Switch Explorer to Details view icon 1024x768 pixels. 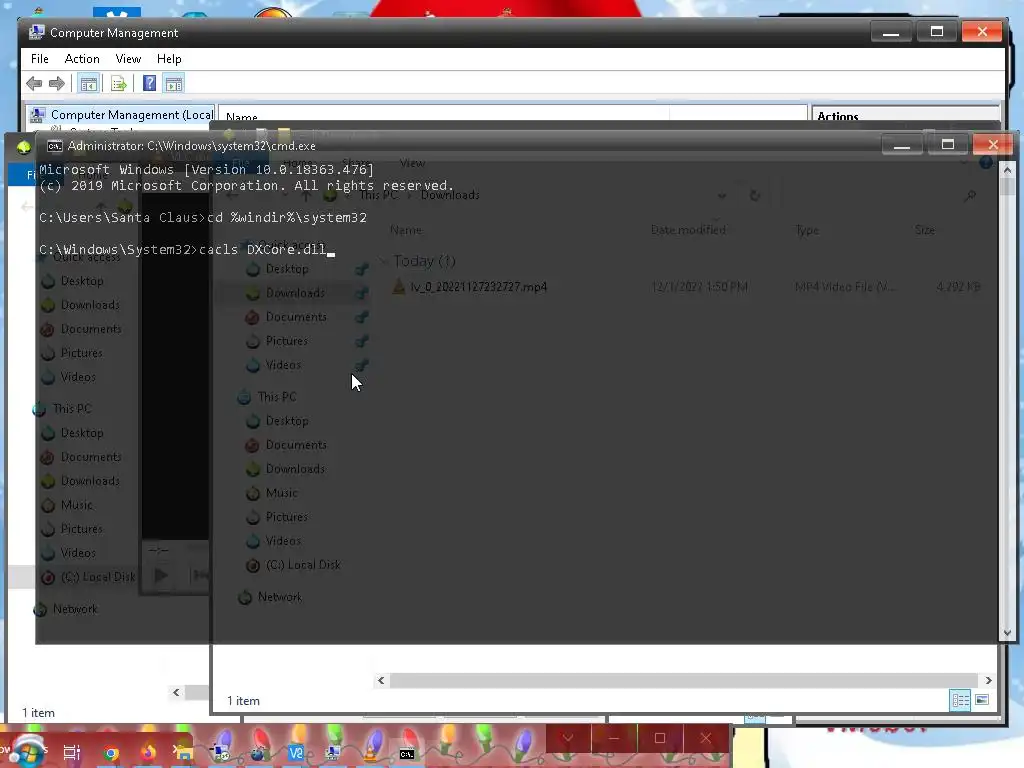point(960,701)
